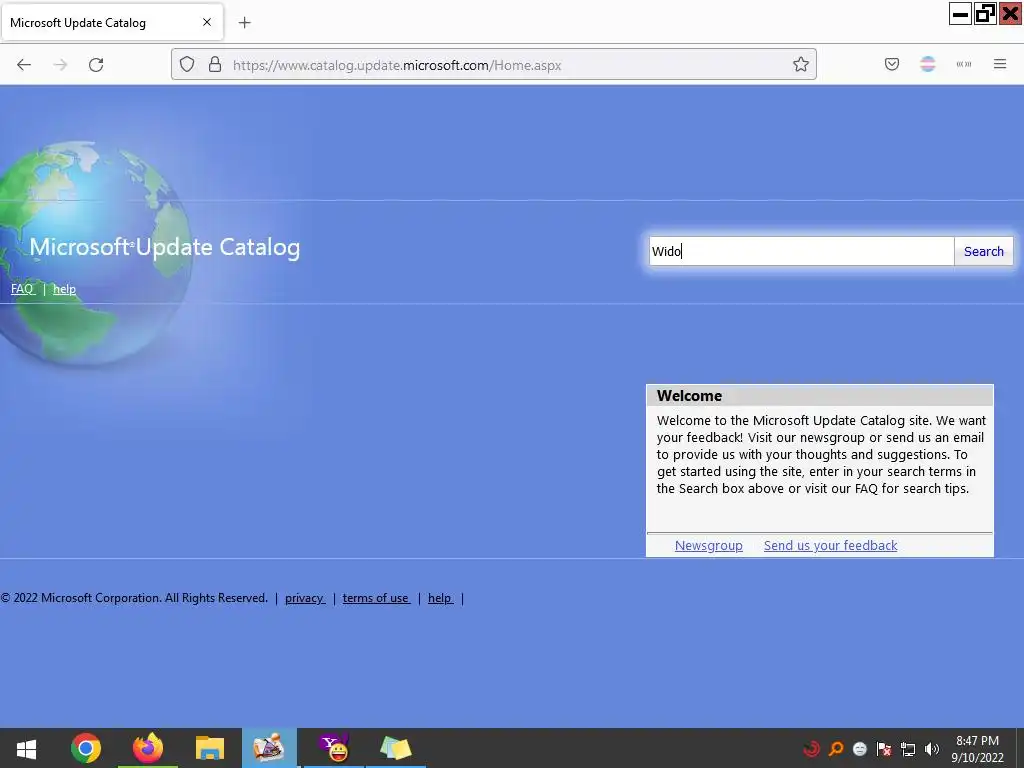The width and height of the screenshot is (1024, 768).
Task: Open the clock showing 8:47 PM
Action: coord(978,749)
